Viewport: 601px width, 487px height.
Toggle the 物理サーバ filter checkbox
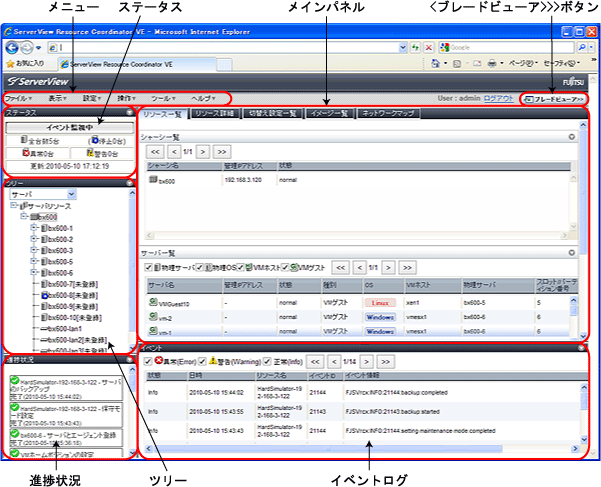pyautogui.click(x=148, y=267)
